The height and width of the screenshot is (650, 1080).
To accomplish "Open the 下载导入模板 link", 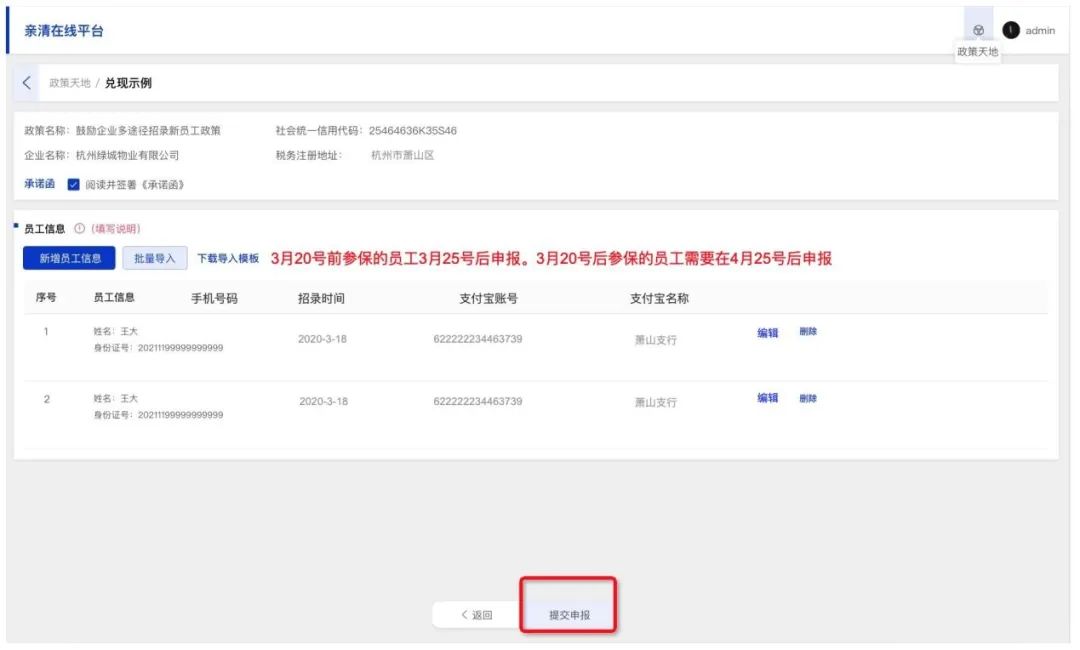I will tap(228, 258).
